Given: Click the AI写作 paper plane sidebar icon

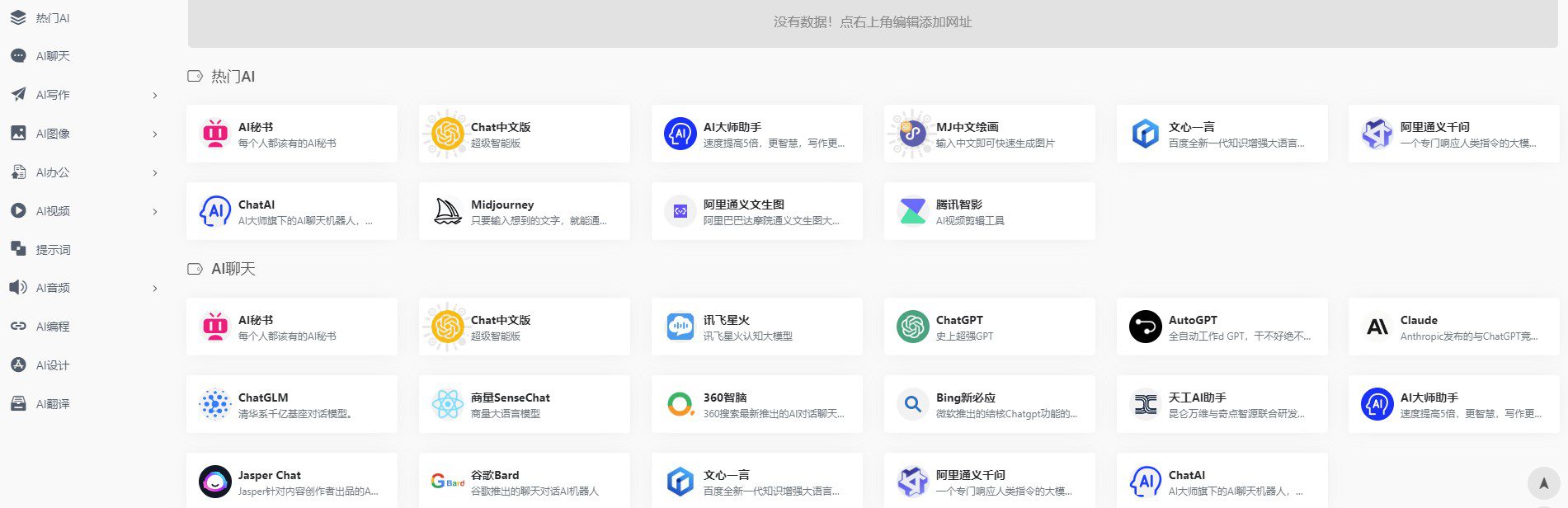Looking at the screenshot, I should 18,95.
